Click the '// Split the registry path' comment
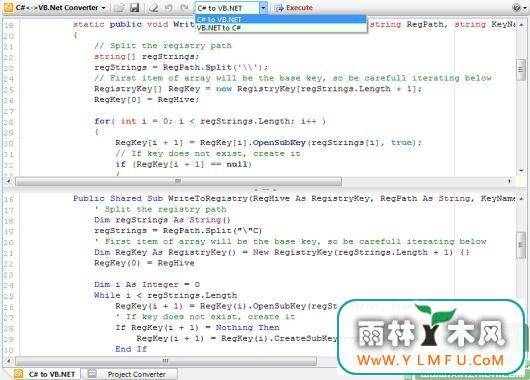The height and width of the screenshot is (380, 530). point(163,46)
